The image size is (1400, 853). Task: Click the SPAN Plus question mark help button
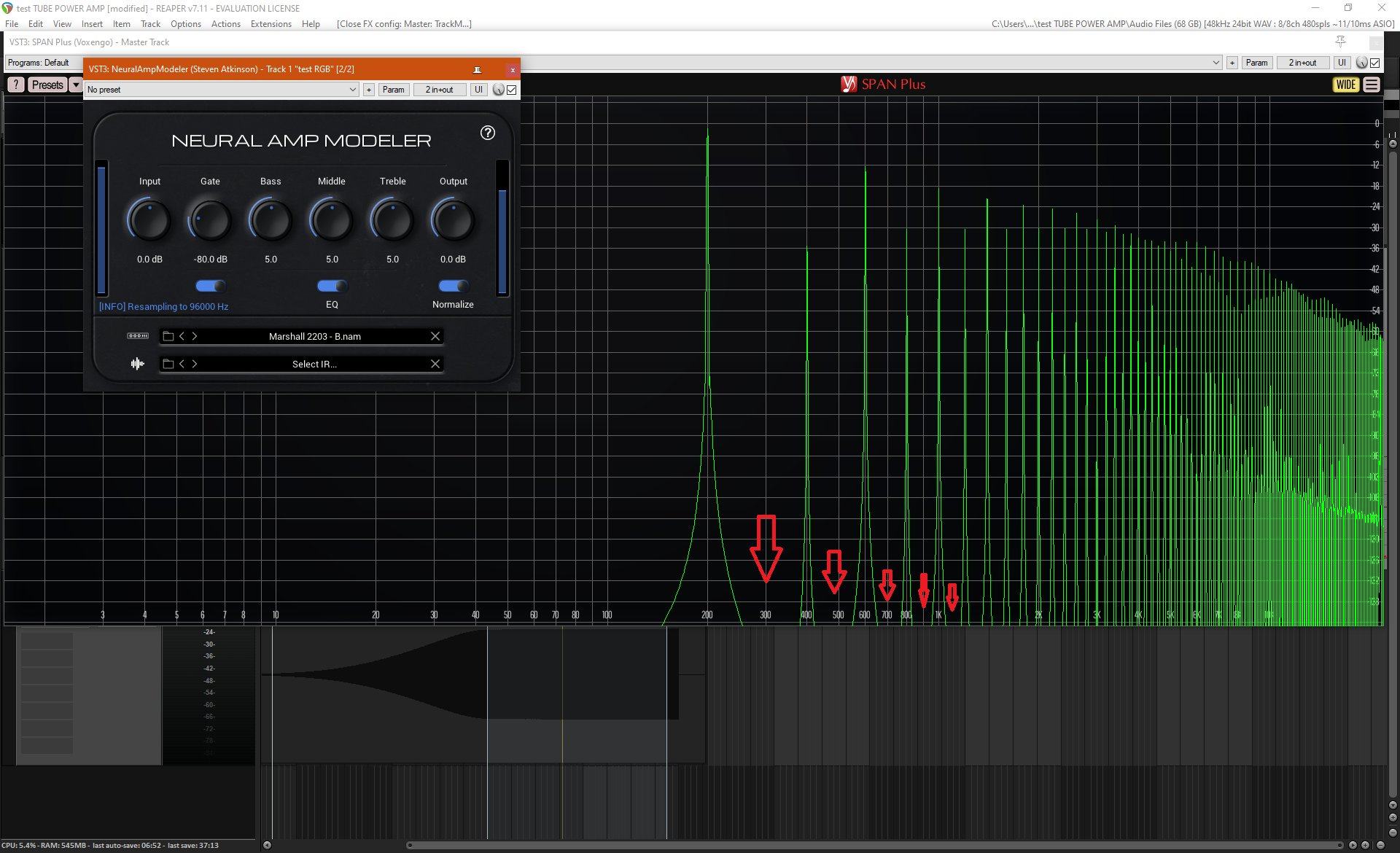tap(15, 85)
